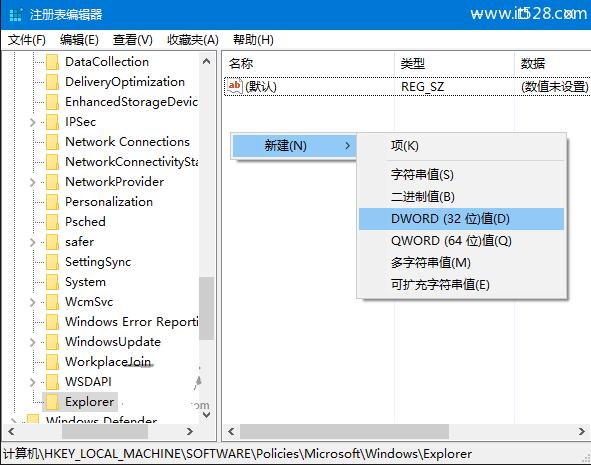This screenshot has height=465, width=591.
Task: Select DWORD (32 位)值(D) entry
Action: pyautogui.click(x=461, y=219)
